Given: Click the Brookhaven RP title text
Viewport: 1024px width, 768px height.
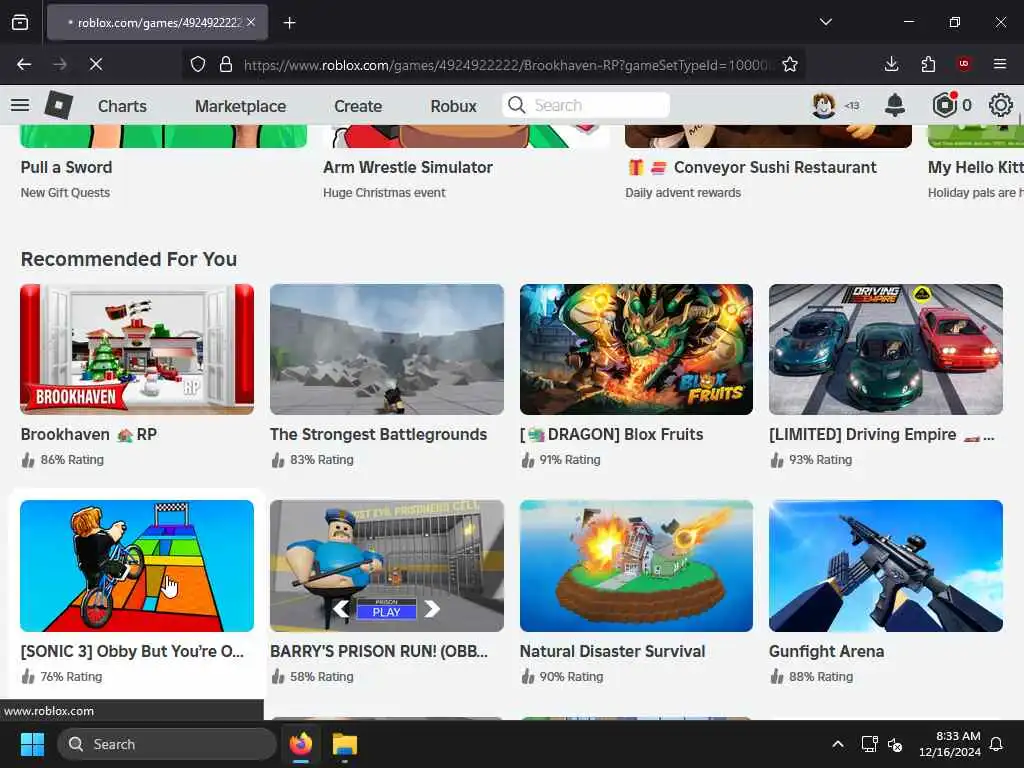Looking at the screenshot, I should pyautogui.click(x=88, y=434).
